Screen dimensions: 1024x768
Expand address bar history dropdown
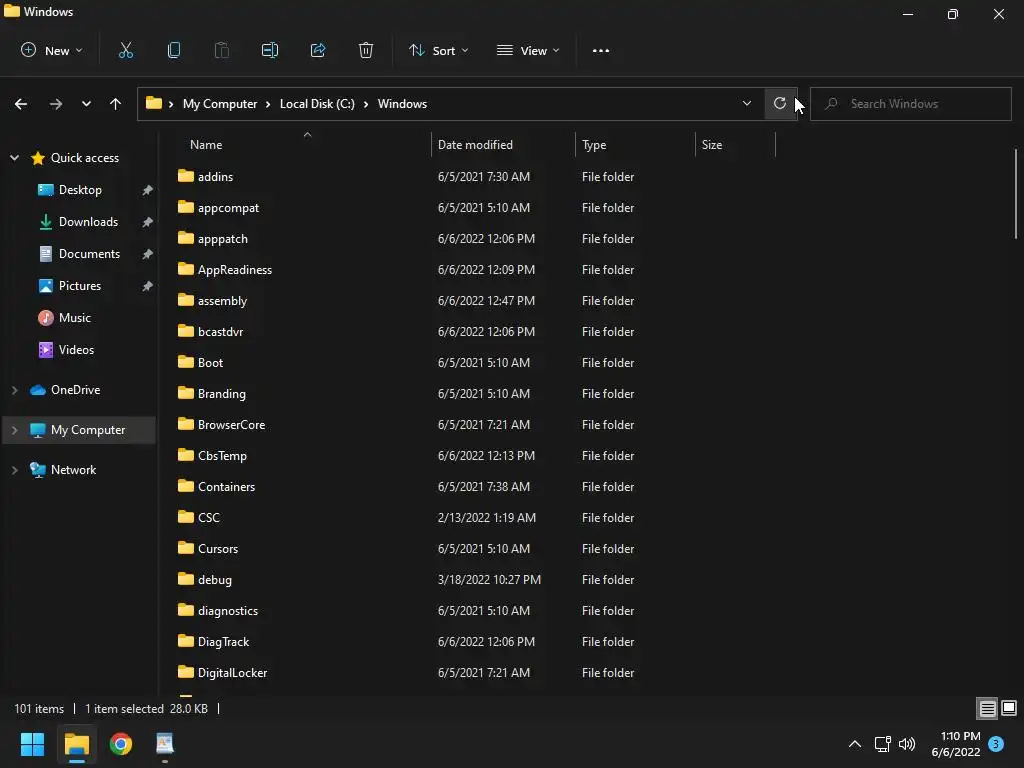pyautogui.click(x=746, y=103)
